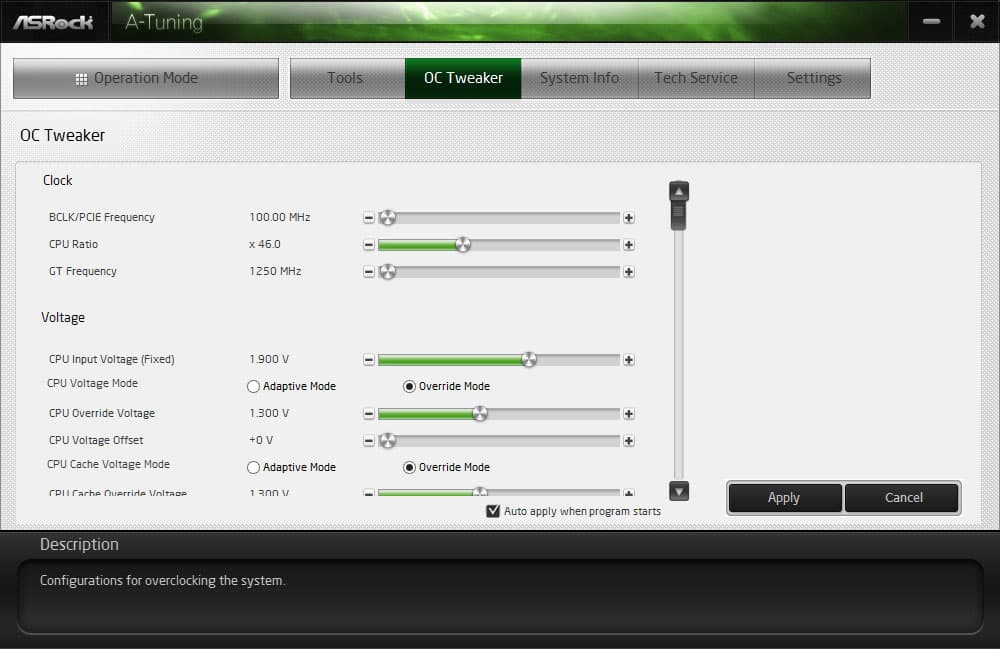Select Override Mode for CPU Cache Voltage
Screen dimensions: 1000x649
(x=409, y=467)
